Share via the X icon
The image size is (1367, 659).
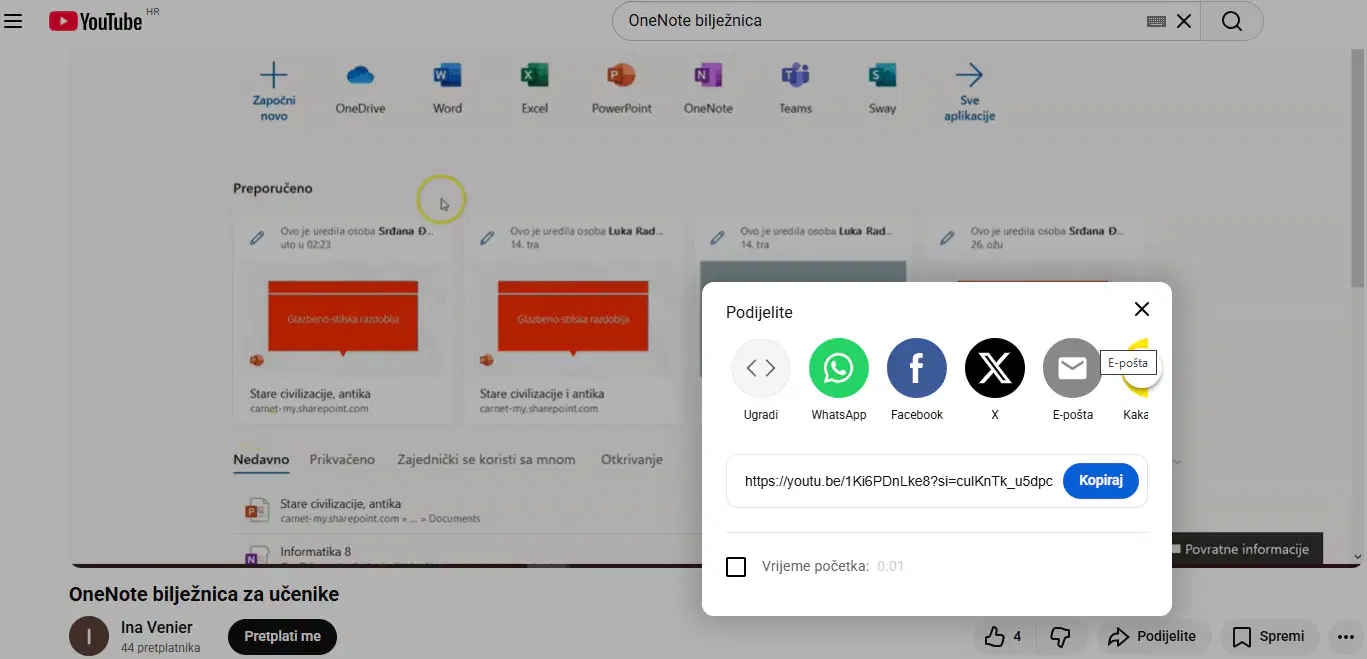coord(995,368)
